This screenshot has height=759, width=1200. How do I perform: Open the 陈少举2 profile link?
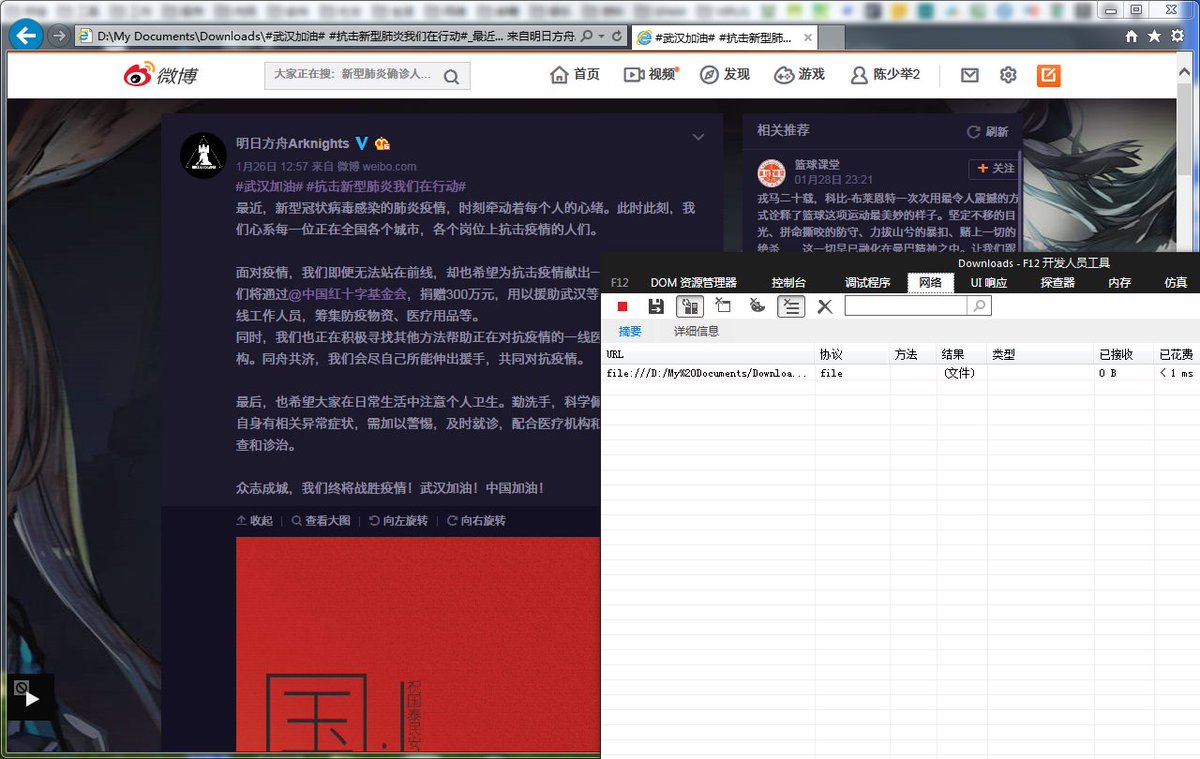point(885,75)
